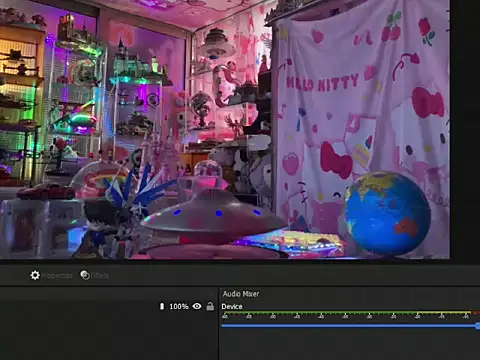Image resolution: width=480 pixels, height=360 pixels.
Task: Open source Properties with the gear button
Action: (51, 275)
